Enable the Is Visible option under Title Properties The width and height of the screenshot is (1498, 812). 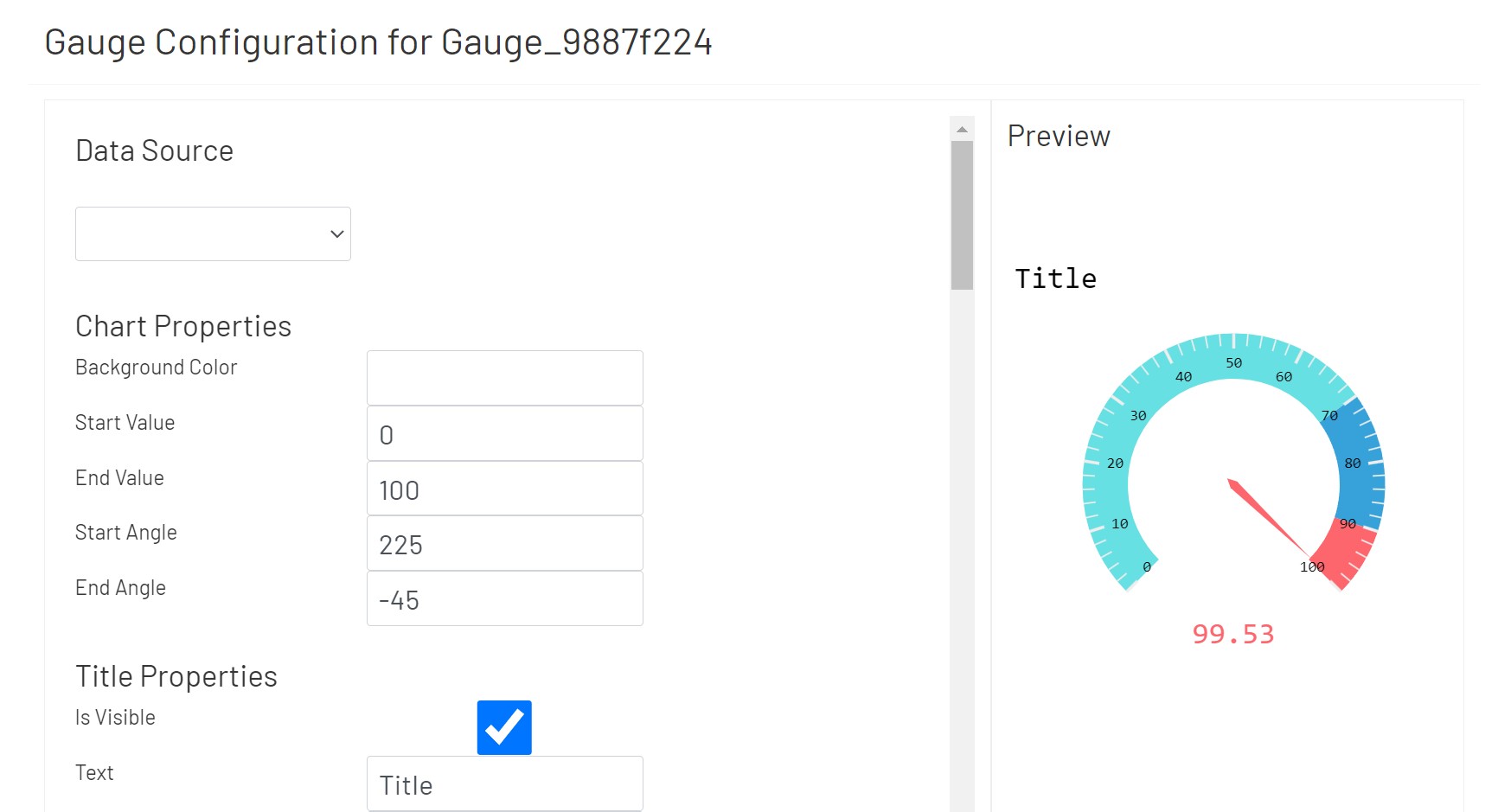(504, 726)
